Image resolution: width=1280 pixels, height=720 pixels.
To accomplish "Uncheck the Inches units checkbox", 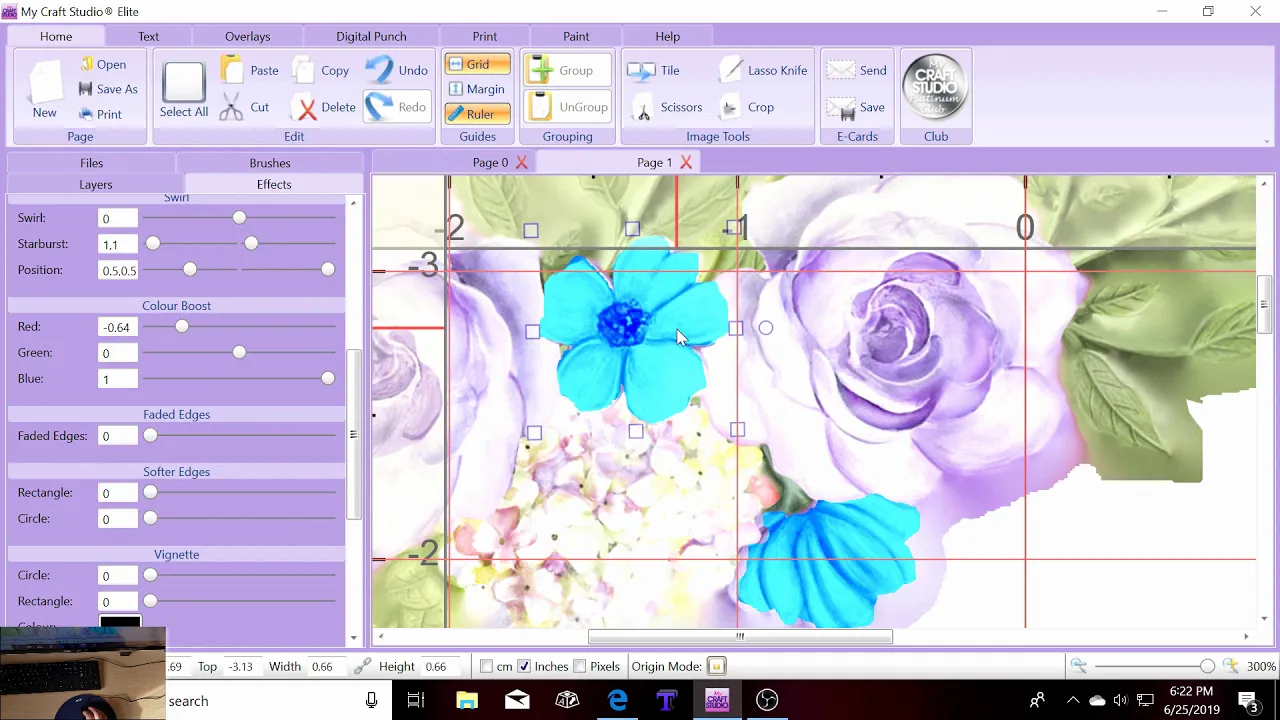I will (524, 666).
